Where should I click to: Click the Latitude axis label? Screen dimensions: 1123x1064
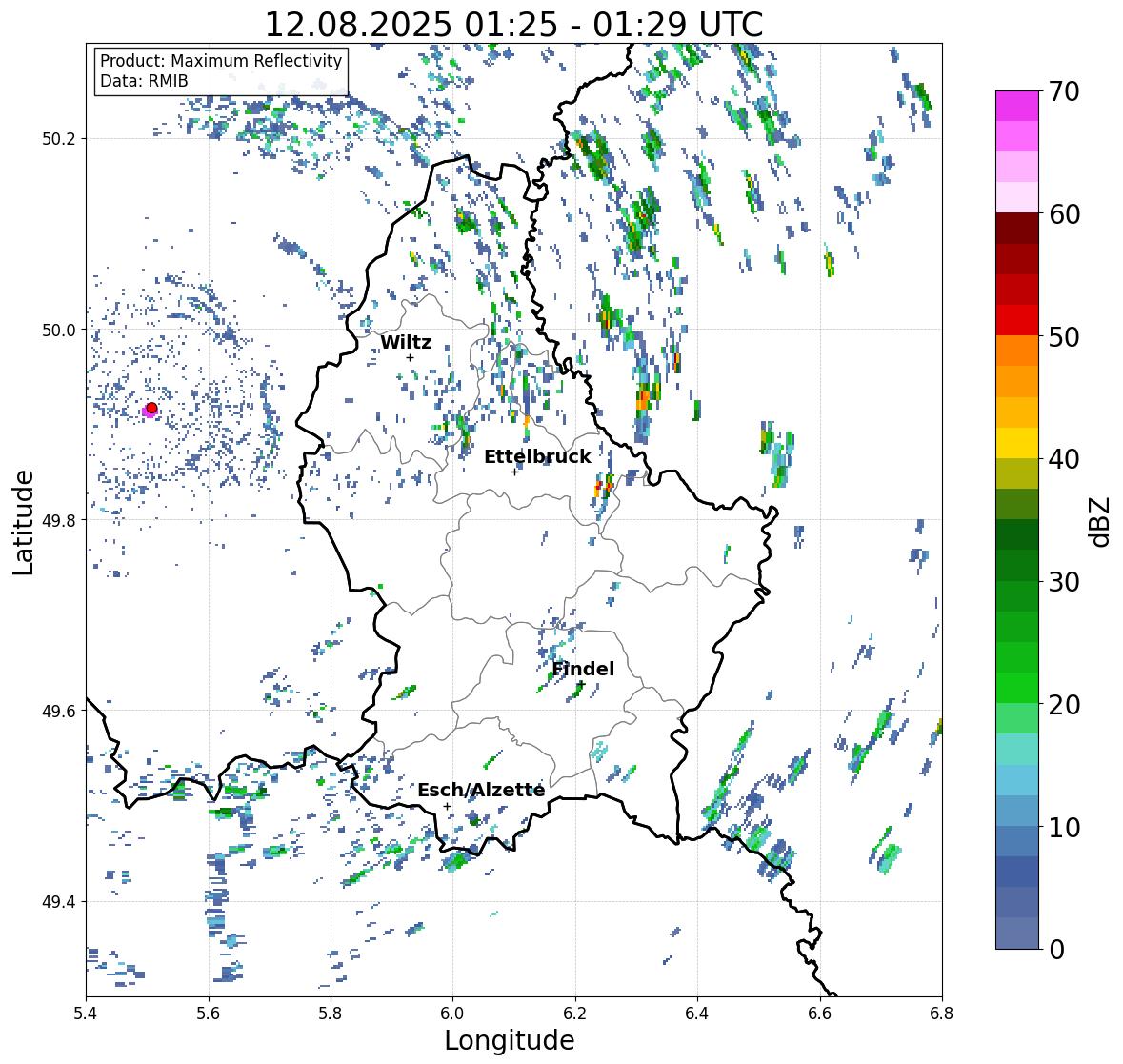point(24,523)
